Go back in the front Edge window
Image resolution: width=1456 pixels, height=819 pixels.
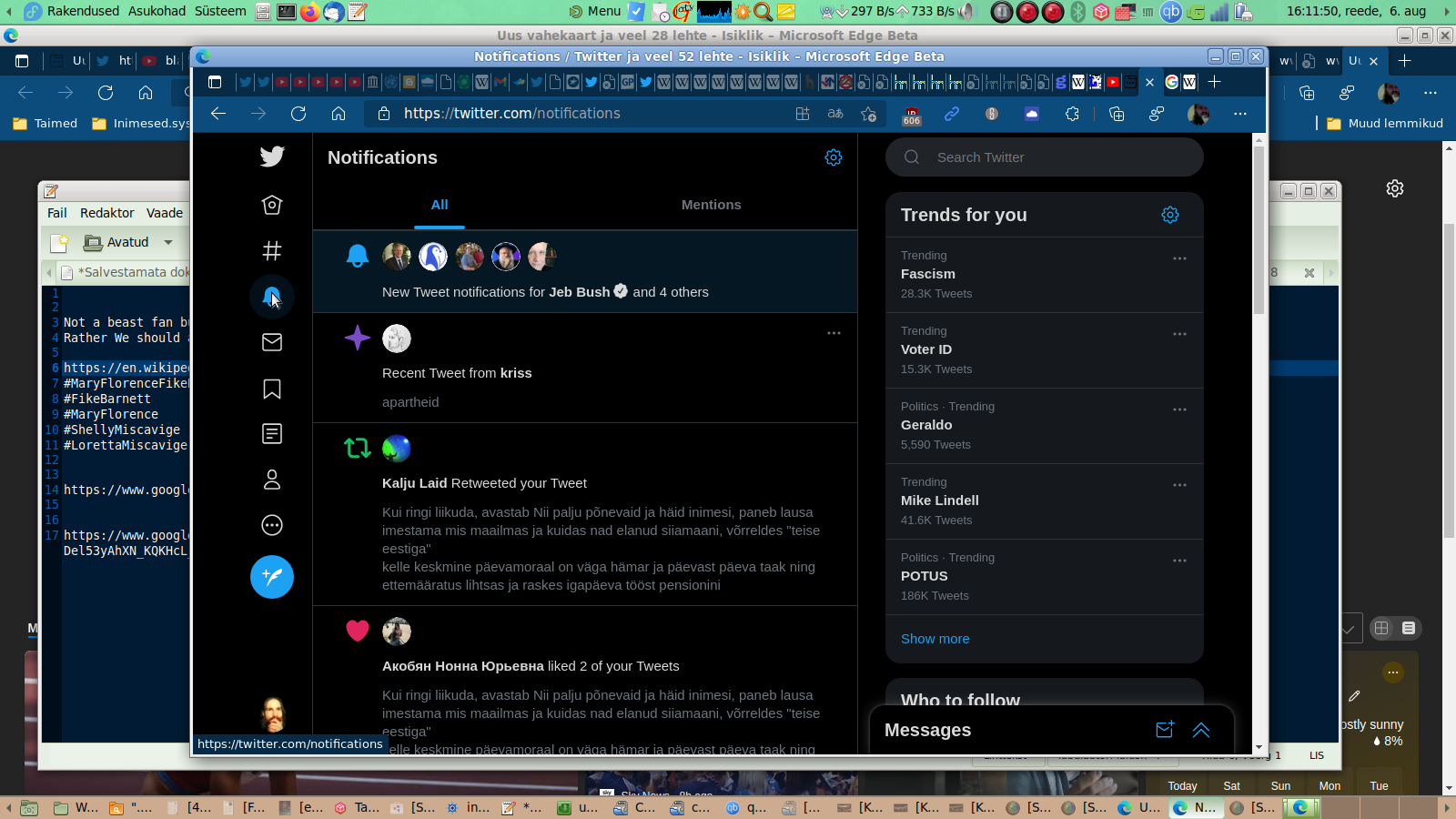(x=218, y=114)
